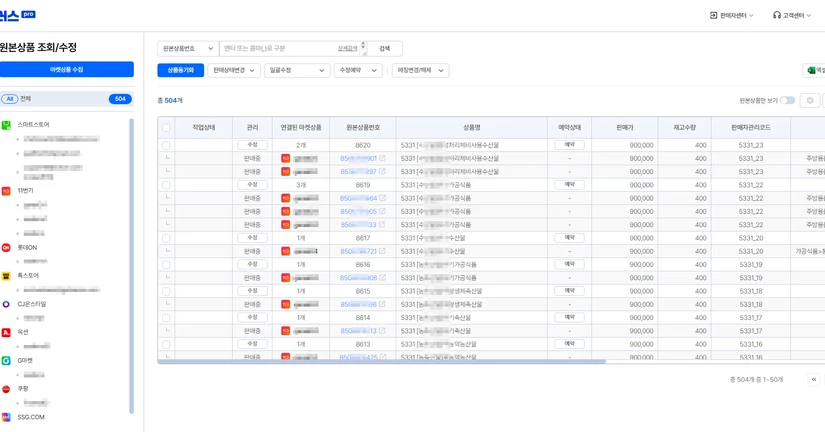
Task: Open the 일괄수정 dropdown
Action: click(x=297, y=71)
